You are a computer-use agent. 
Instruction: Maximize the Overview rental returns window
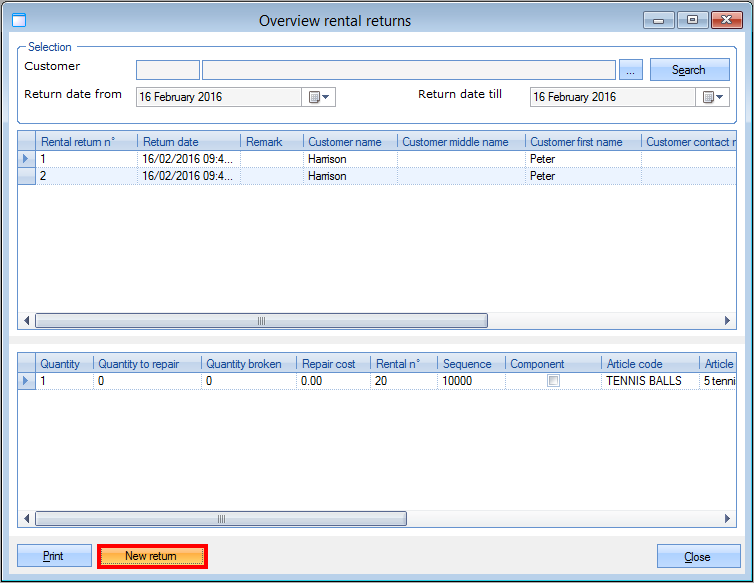pyautogui.click(x=692, y=19)
